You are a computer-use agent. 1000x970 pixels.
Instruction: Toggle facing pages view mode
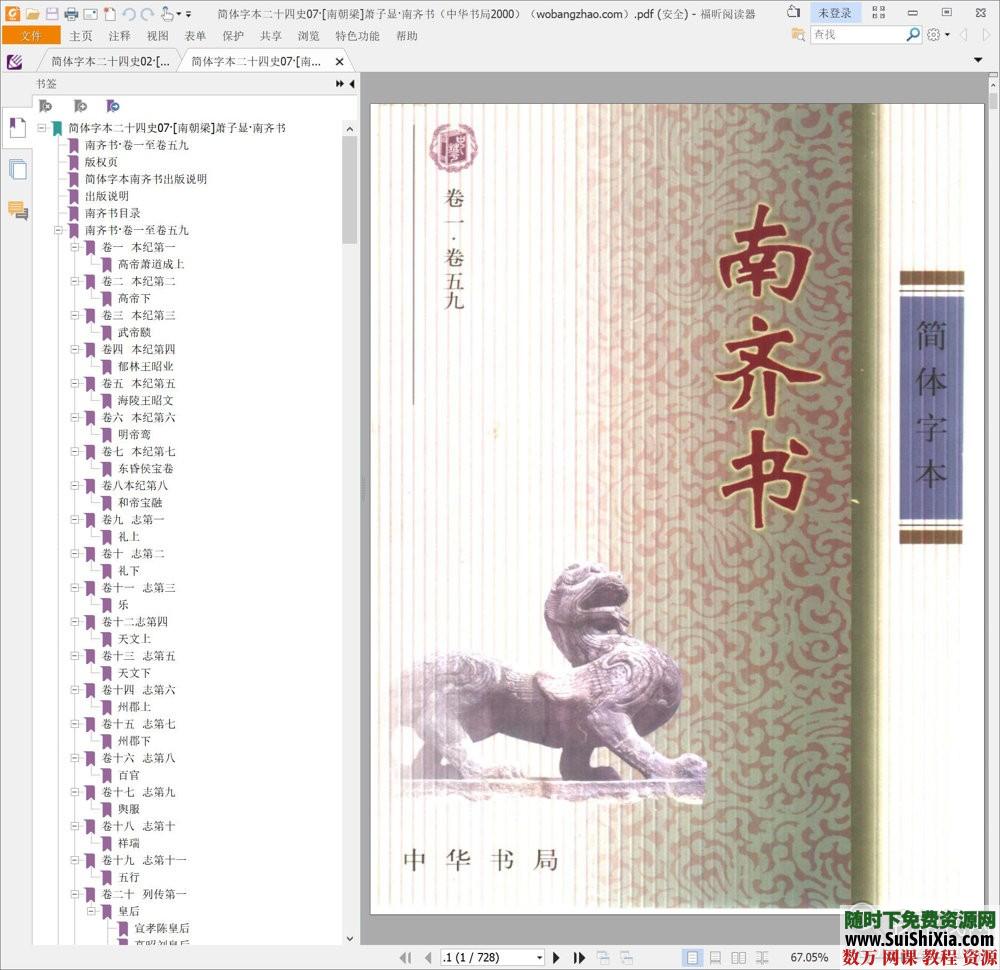point(737,957)
